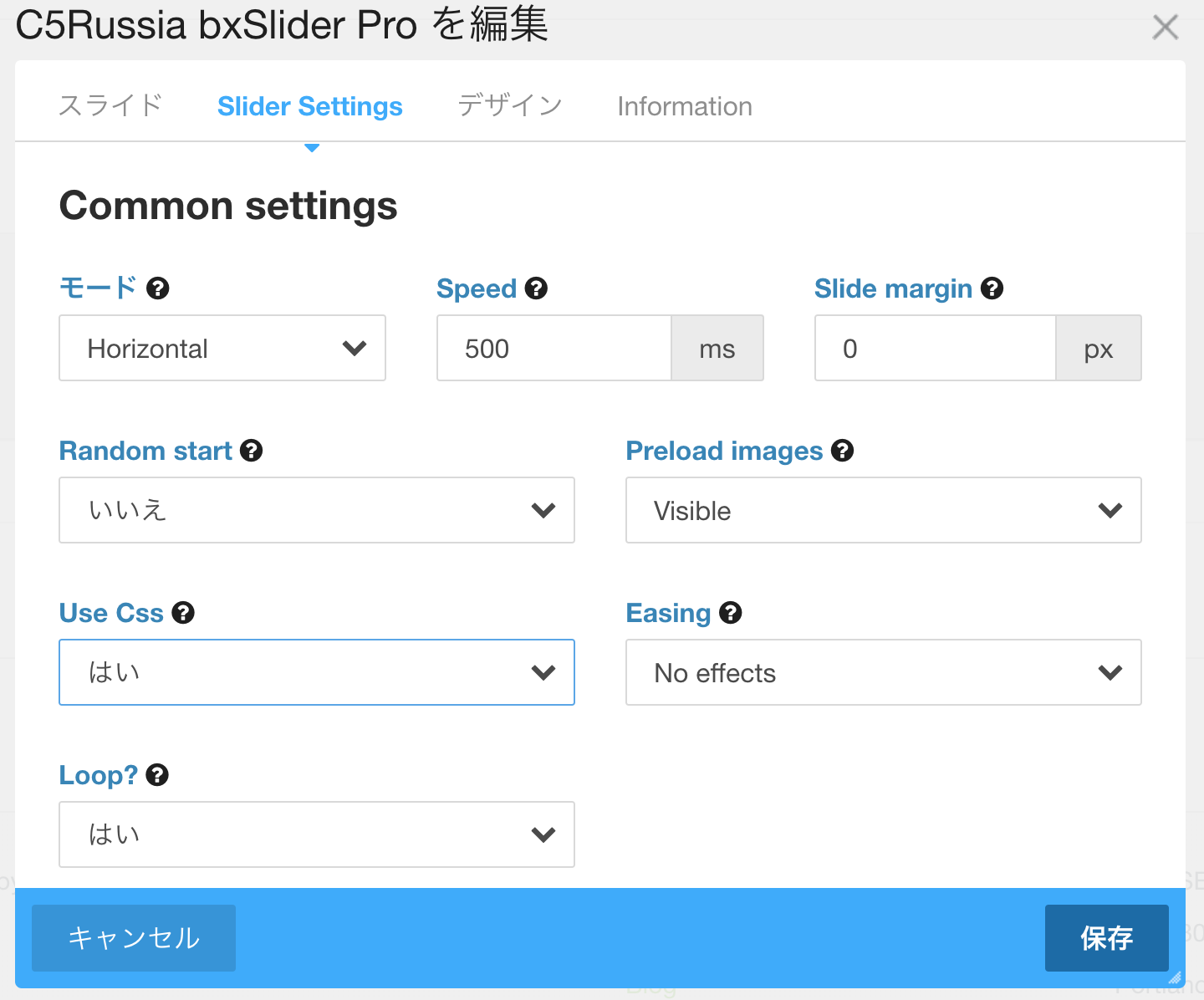Click the Preload images label
This screenshot has width=1204, height=1000.
(725, 451)
